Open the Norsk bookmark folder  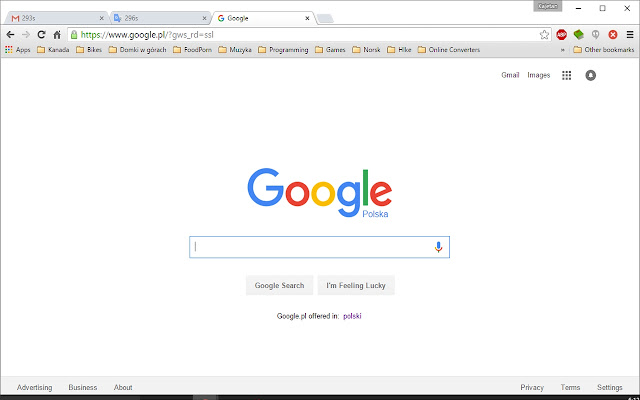coord(367,50)
